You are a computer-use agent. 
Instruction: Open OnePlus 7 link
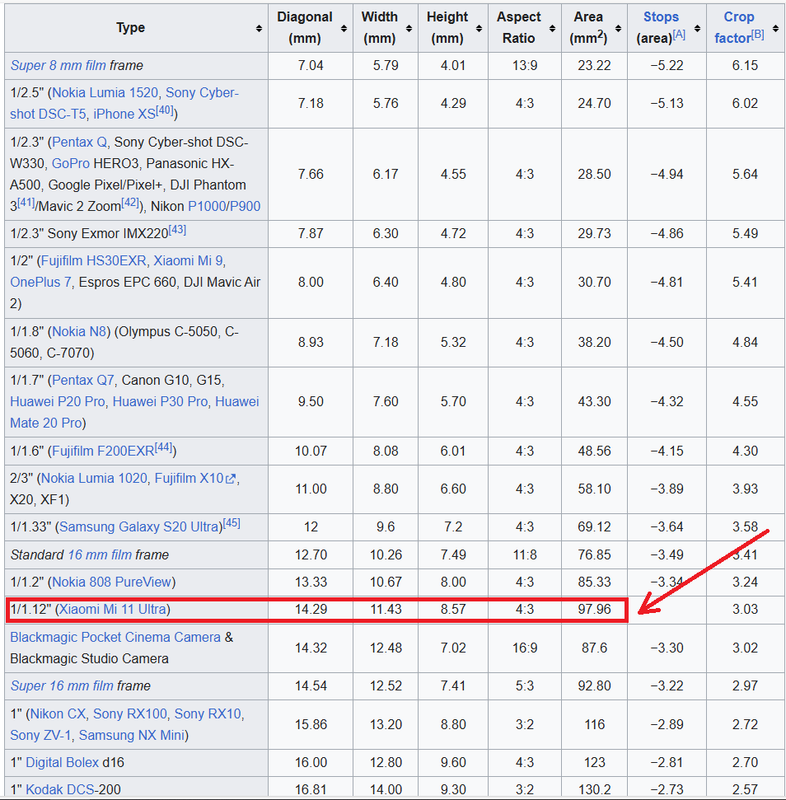click(x=41, y=282)
